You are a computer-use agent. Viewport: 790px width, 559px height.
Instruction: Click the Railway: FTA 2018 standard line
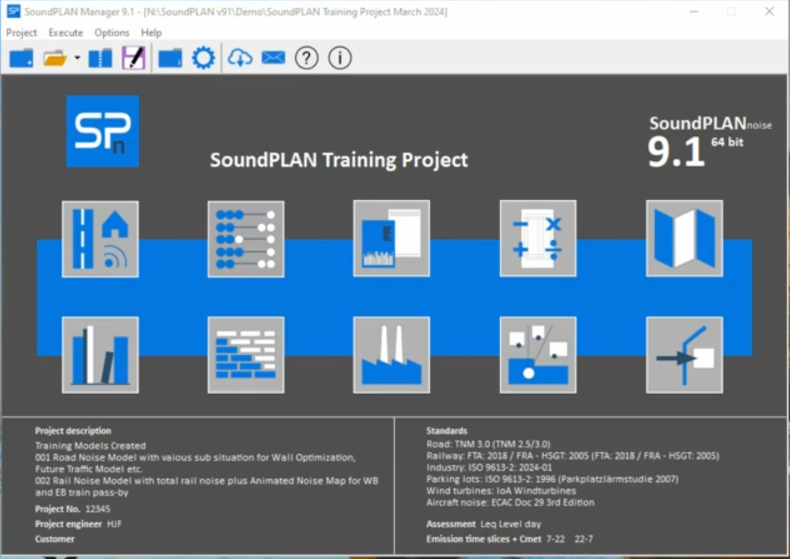click(x=573, y=456)
